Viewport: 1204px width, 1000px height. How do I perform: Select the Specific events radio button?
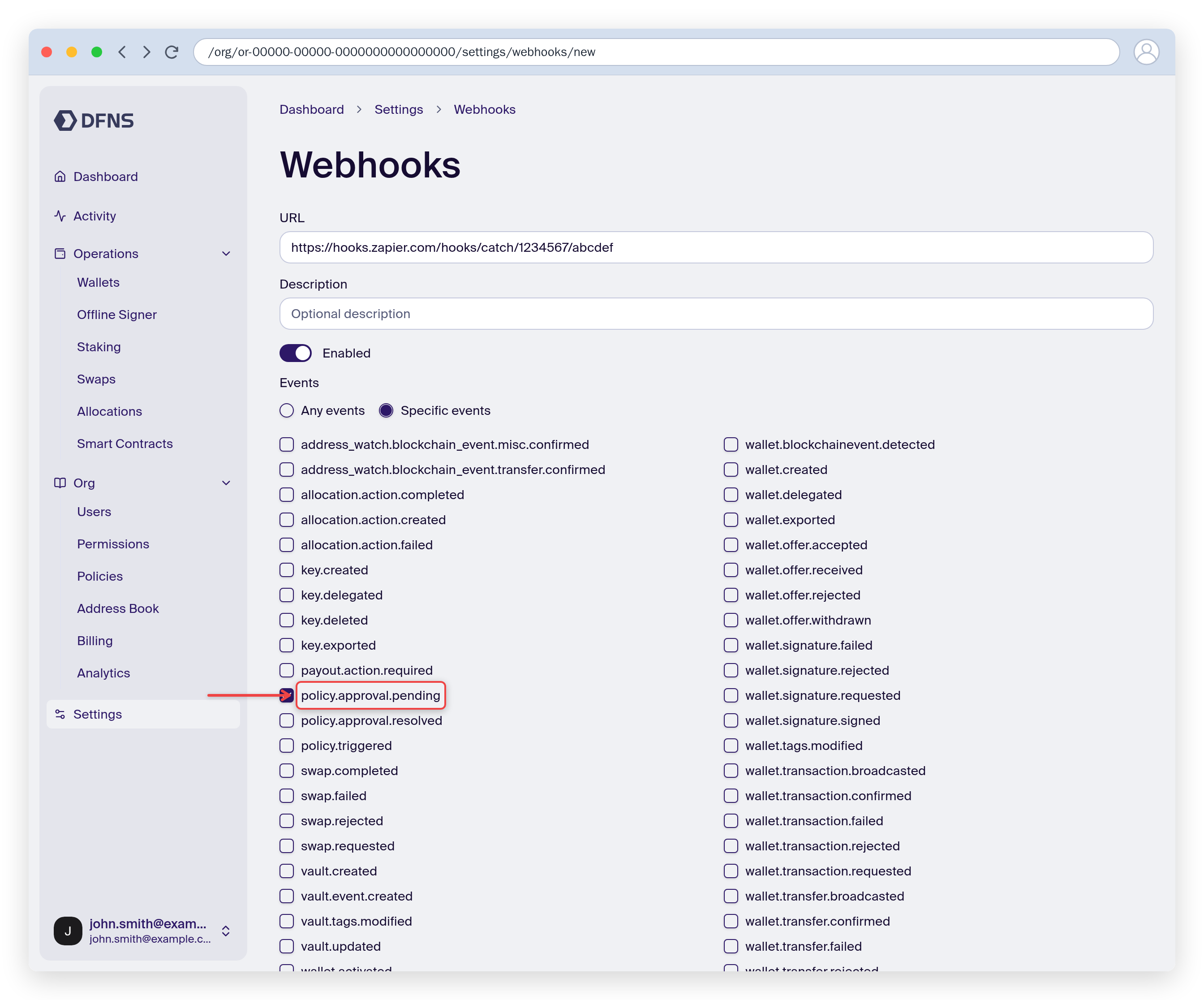coord(387,410)
